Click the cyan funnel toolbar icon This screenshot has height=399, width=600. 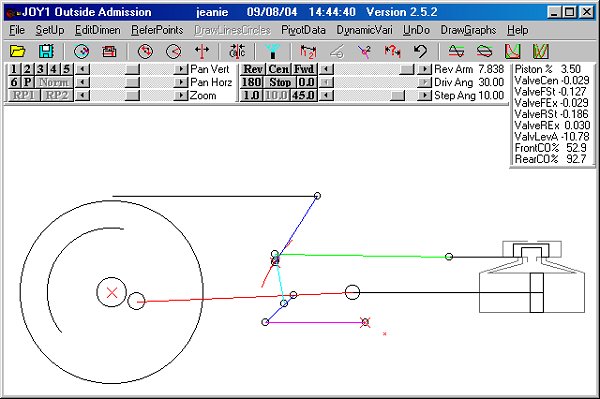[x=273, y=51]
